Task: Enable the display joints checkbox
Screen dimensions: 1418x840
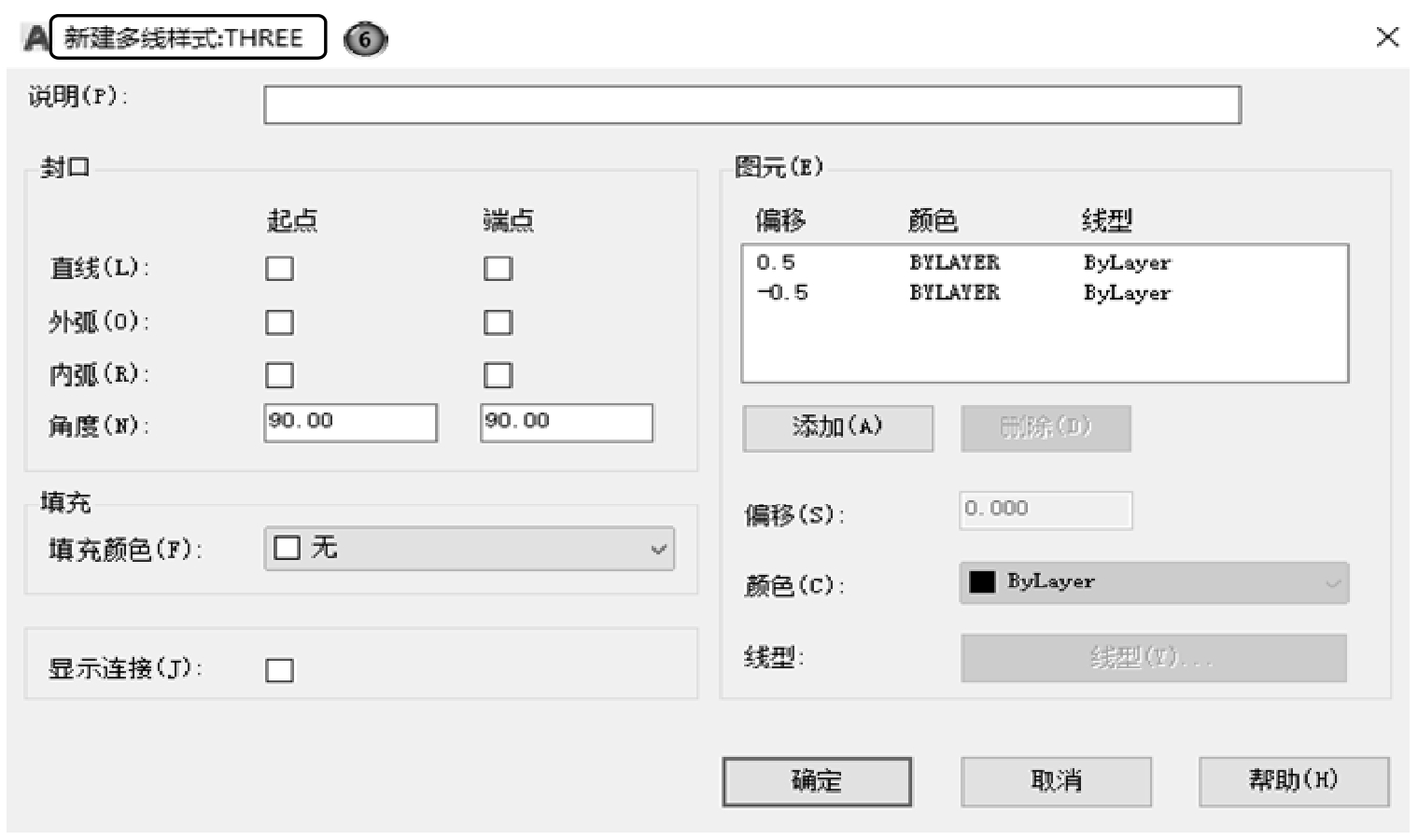Action: click(x=279, y=670)
